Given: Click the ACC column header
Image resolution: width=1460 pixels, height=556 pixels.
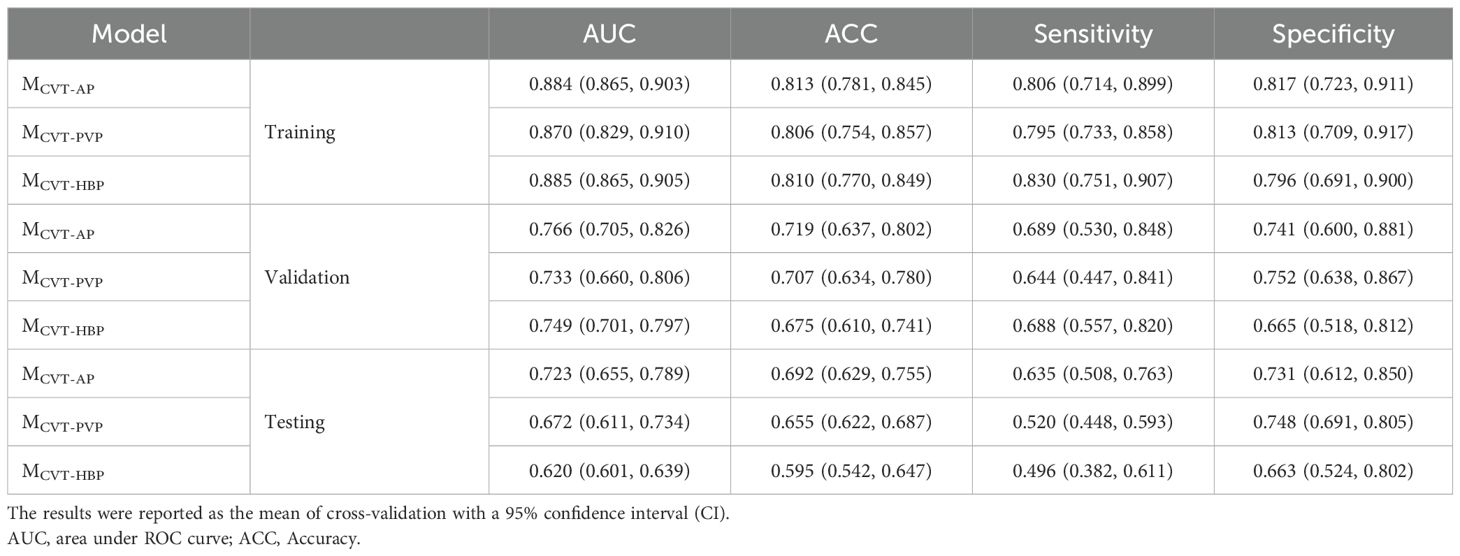Looking at the screenshot, I should [x=851, y=34].
